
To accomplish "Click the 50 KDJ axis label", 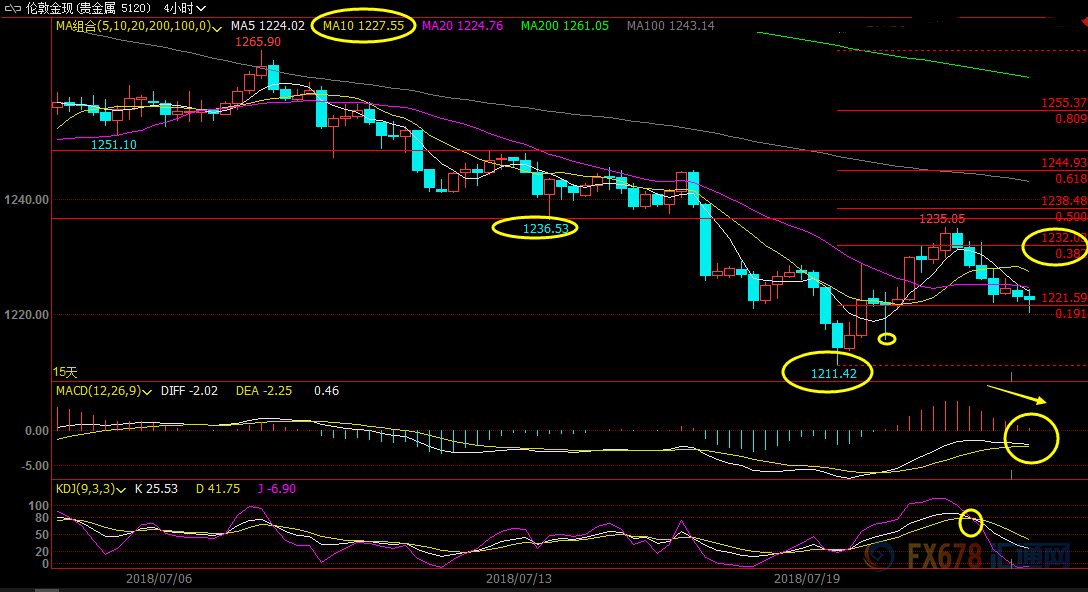I will point(42,534).
